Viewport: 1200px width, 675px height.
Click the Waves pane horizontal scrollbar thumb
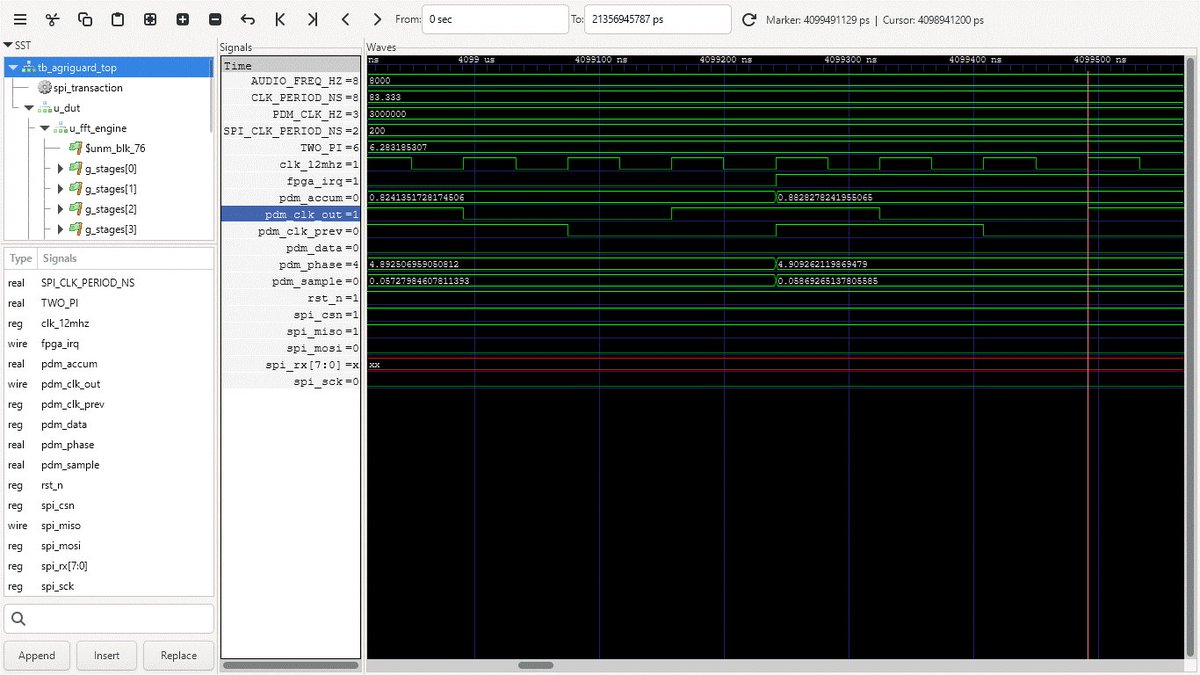pyautogui.click(x=535, y=665)
